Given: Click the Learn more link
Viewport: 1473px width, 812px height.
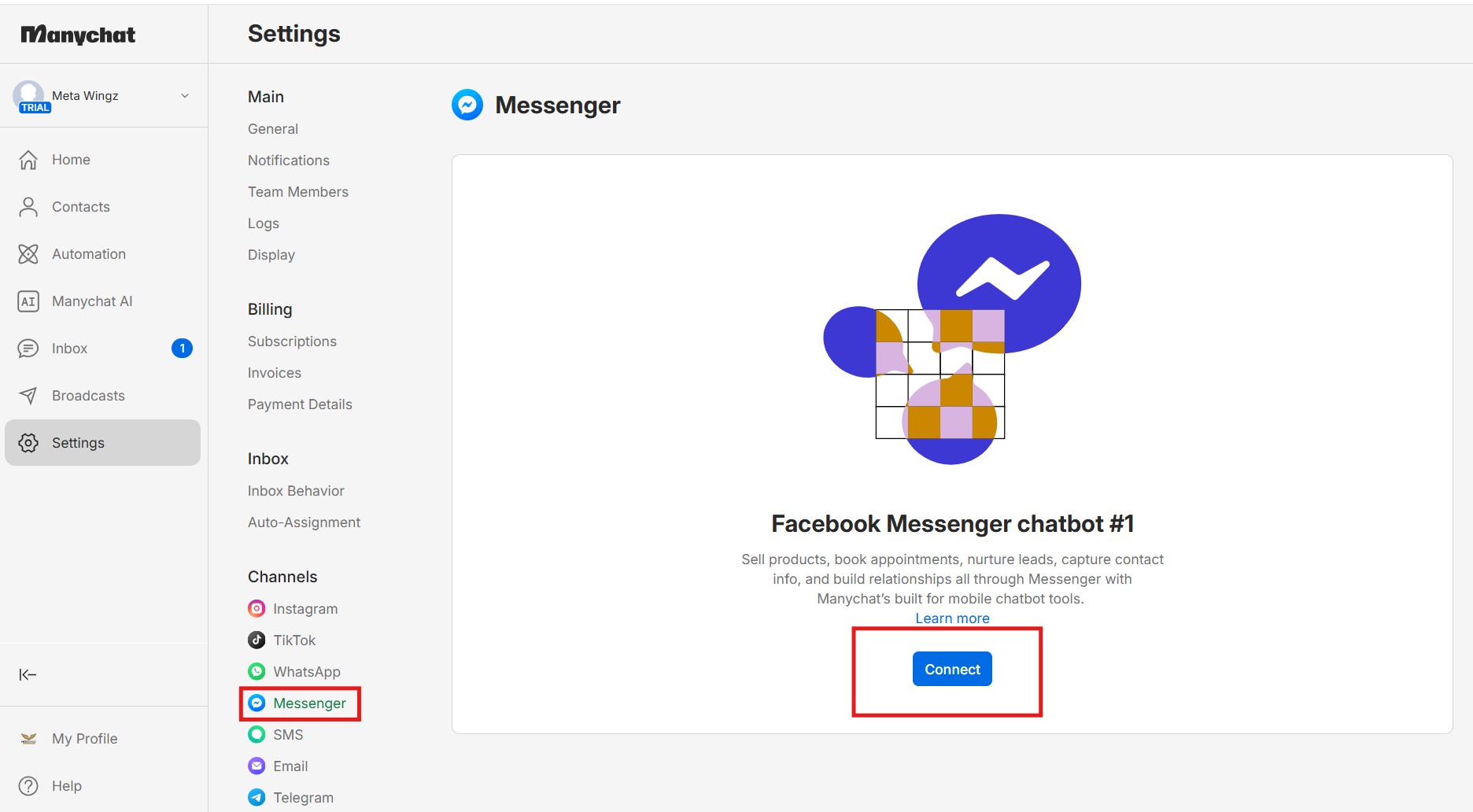Looking at the screenshot, I should pos(952,618).
